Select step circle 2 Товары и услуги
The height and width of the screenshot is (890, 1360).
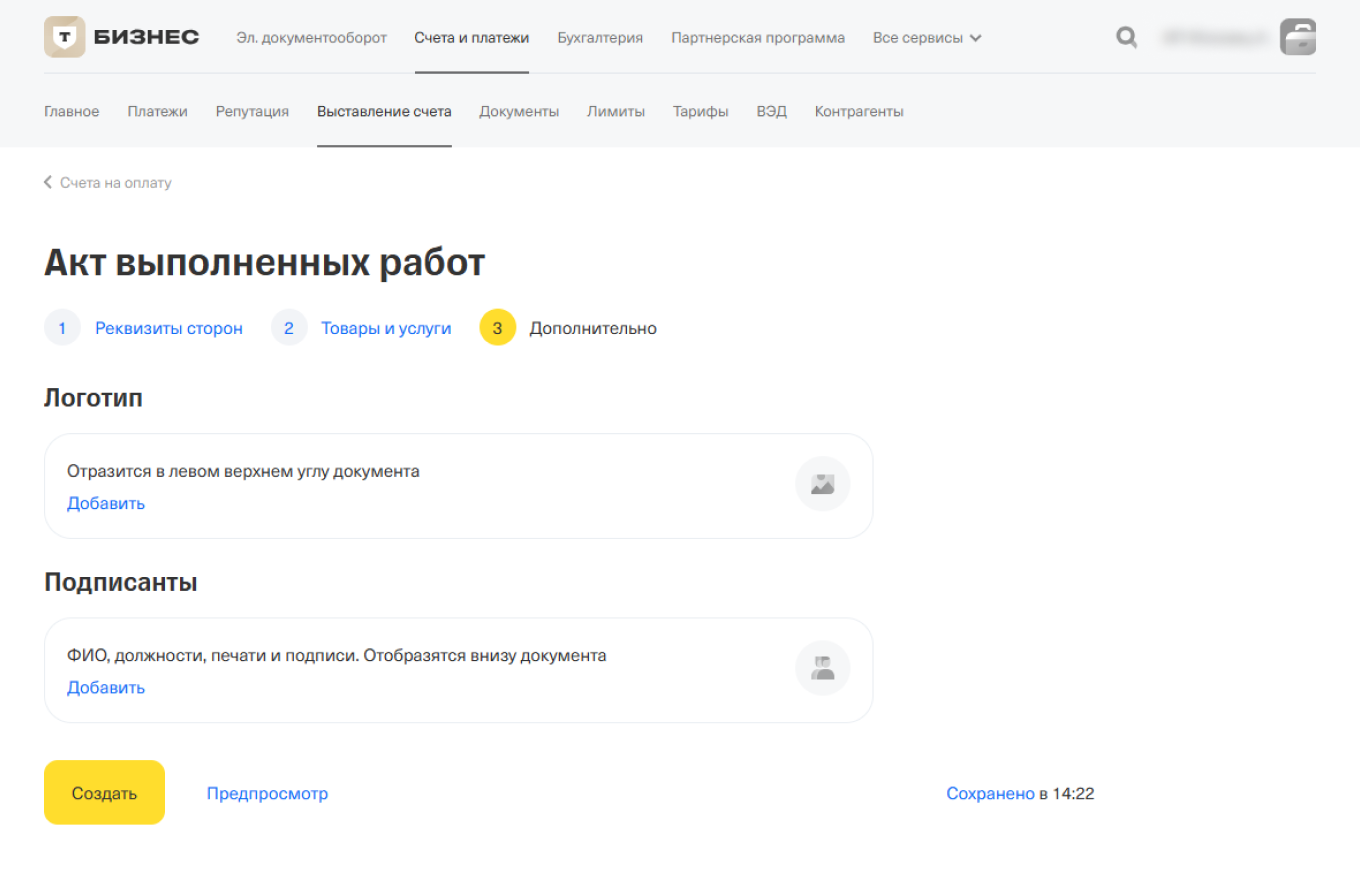(x=288, y=327)
